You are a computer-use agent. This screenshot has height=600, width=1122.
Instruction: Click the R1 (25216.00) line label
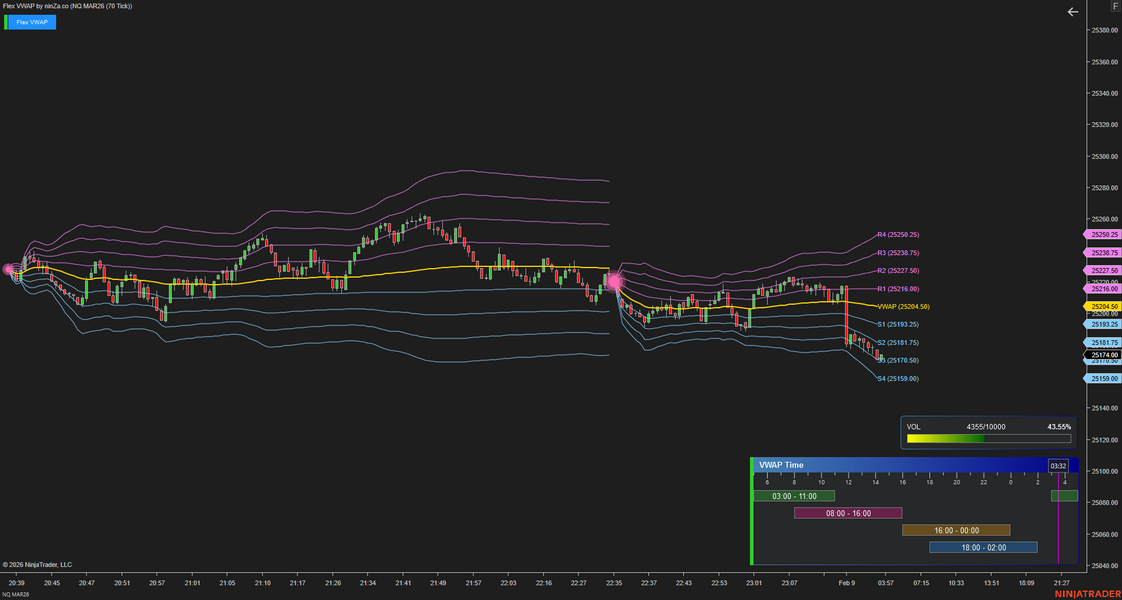897,289
